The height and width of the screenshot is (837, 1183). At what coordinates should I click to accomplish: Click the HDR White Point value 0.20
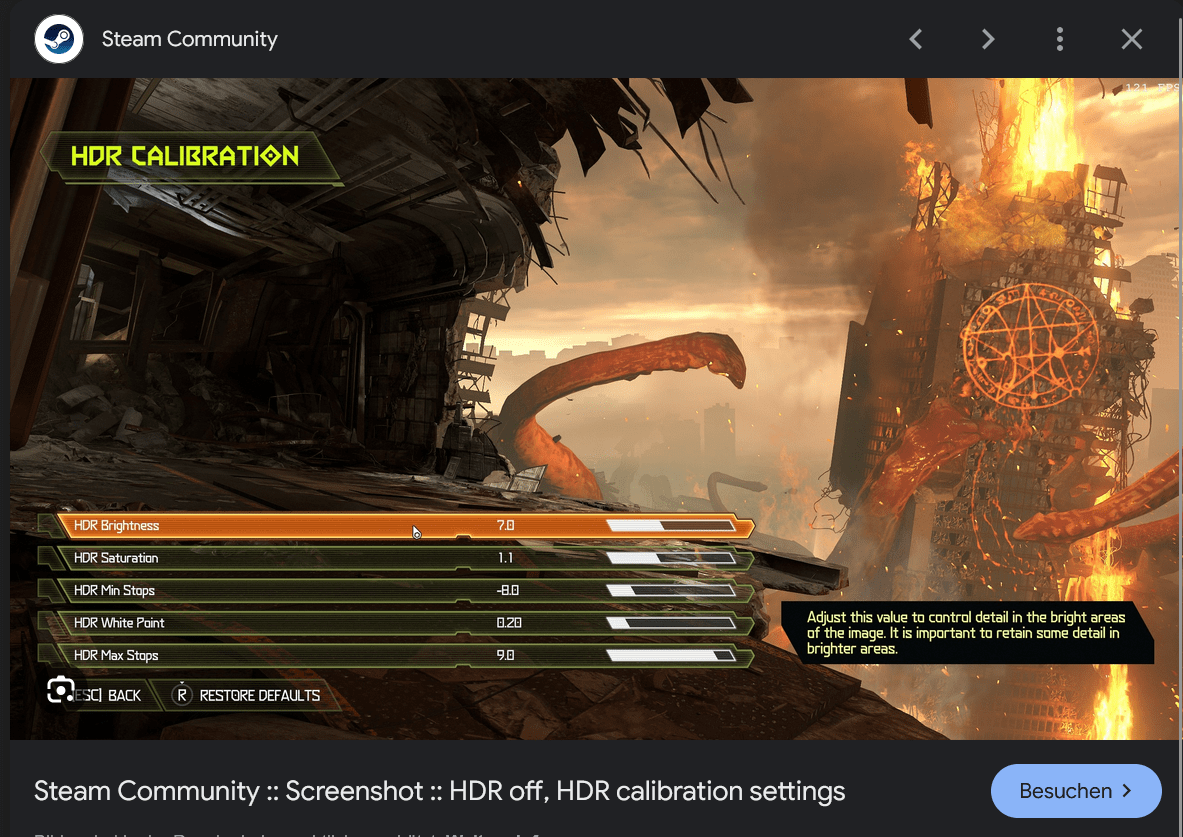pyautogui.click(x=509, y=623)
